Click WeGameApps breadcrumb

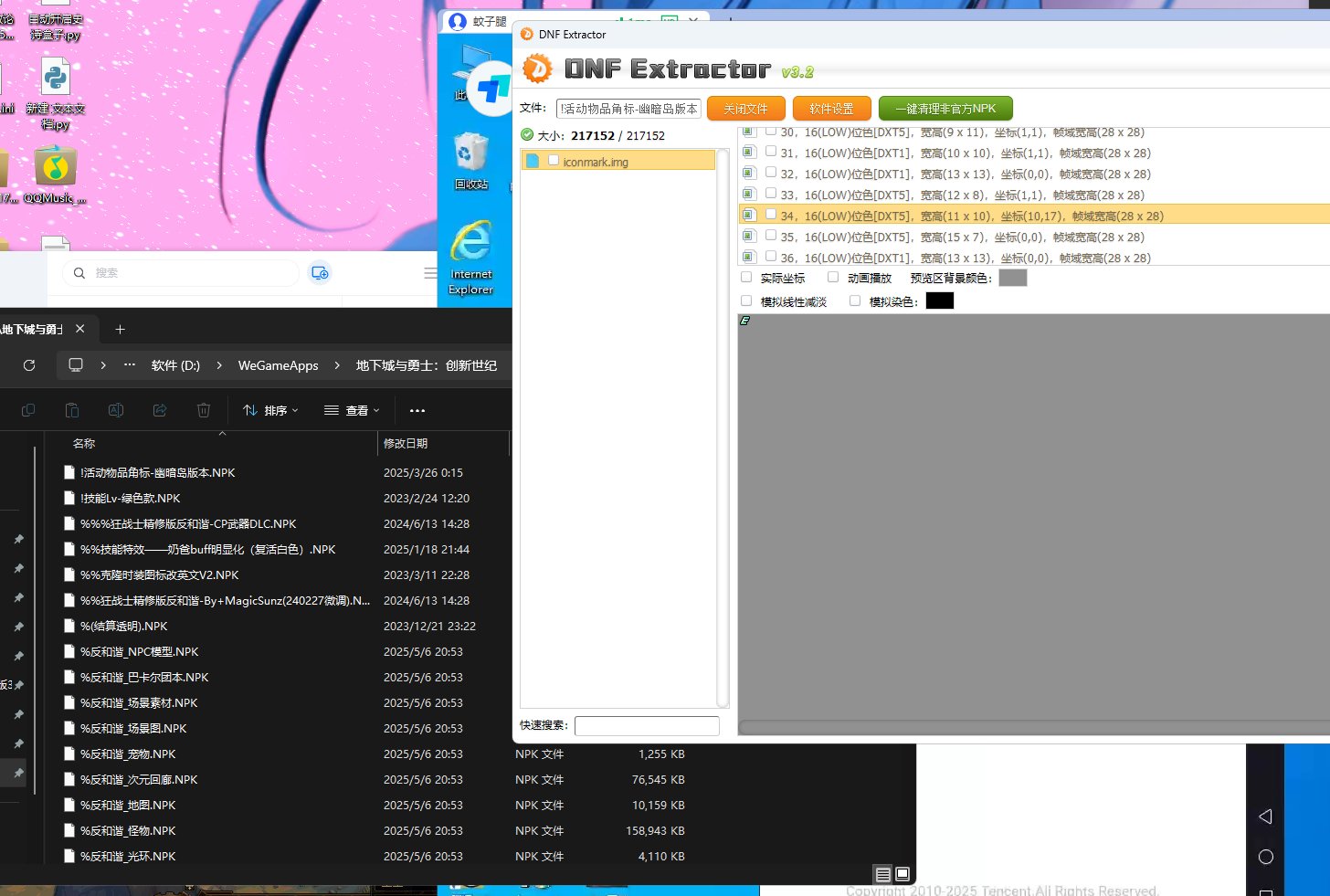279,365
